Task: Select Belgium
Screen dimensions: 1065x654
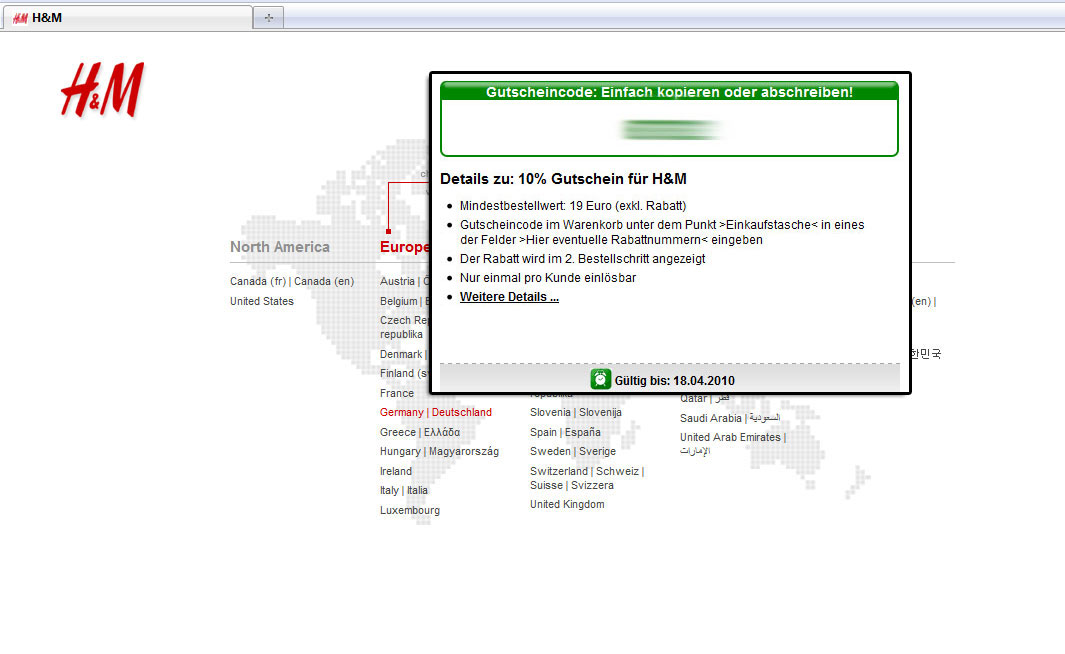Action: (x=399, y=301)
